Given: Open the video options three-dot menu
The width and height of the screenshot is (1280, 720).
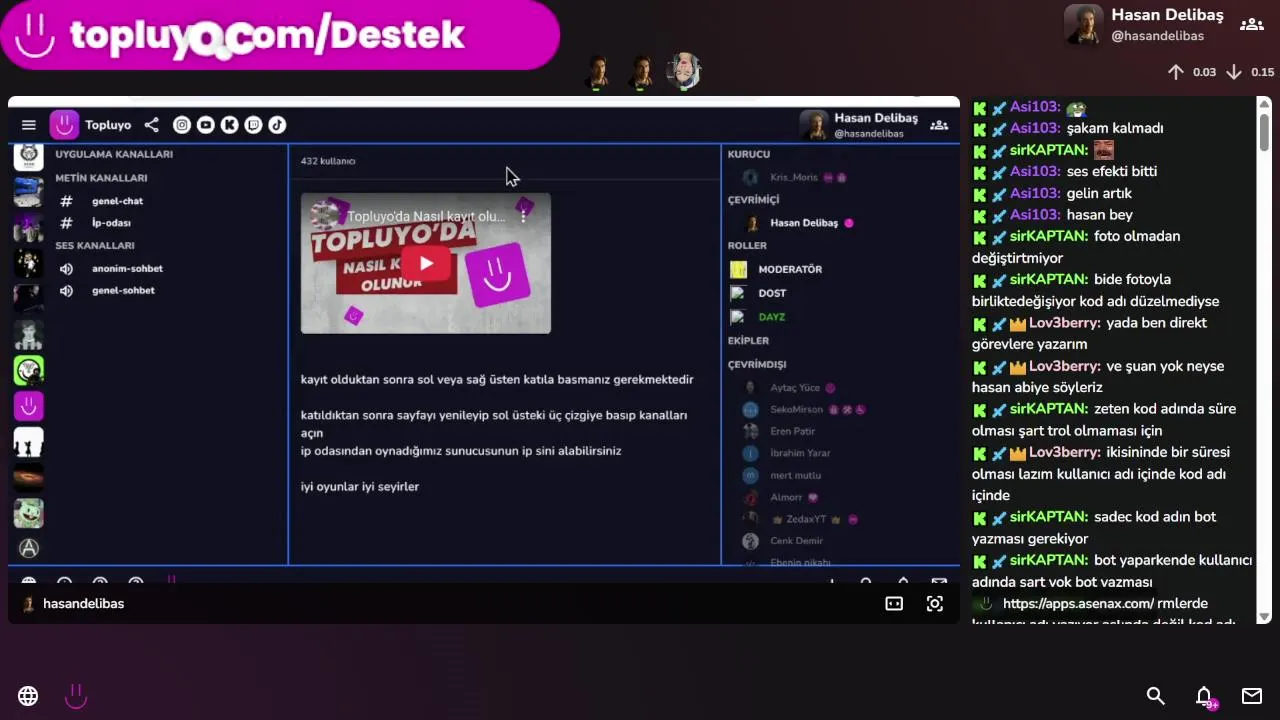Looking at the screenshot, I should (523, 216).
